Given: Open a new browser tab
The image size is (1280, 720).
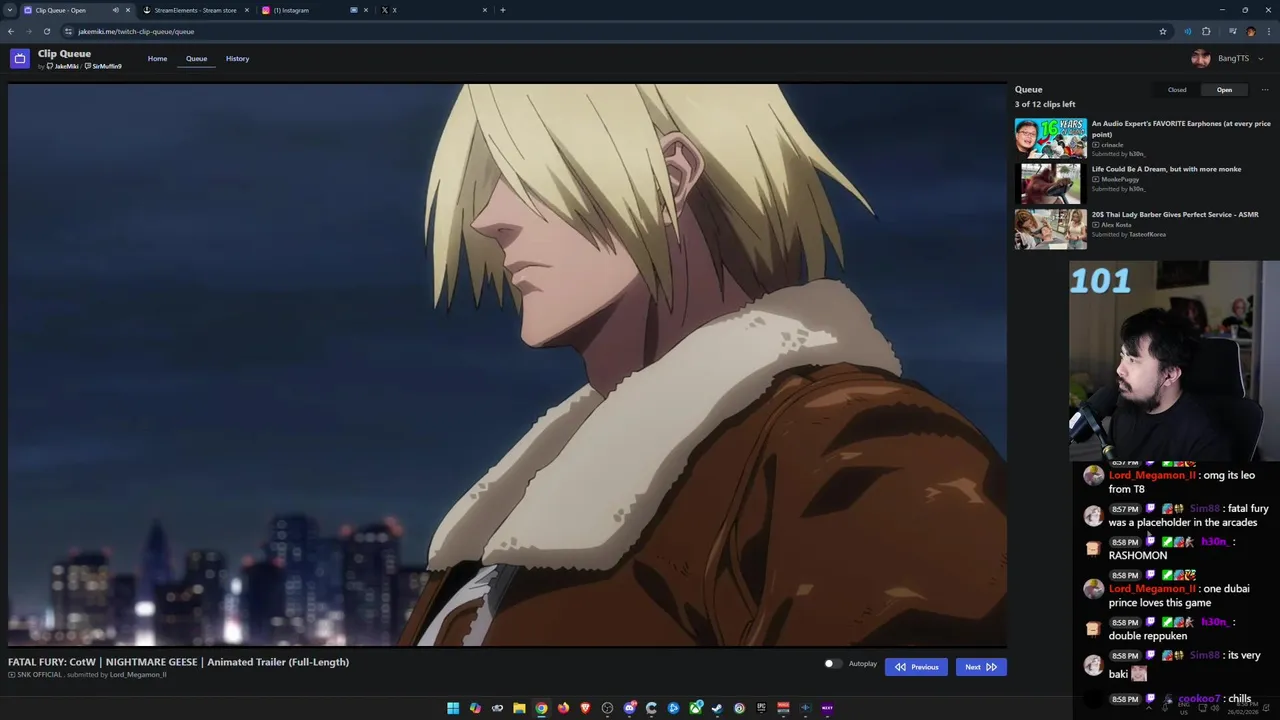Looking at the screenshot, I should click(502, 10).
